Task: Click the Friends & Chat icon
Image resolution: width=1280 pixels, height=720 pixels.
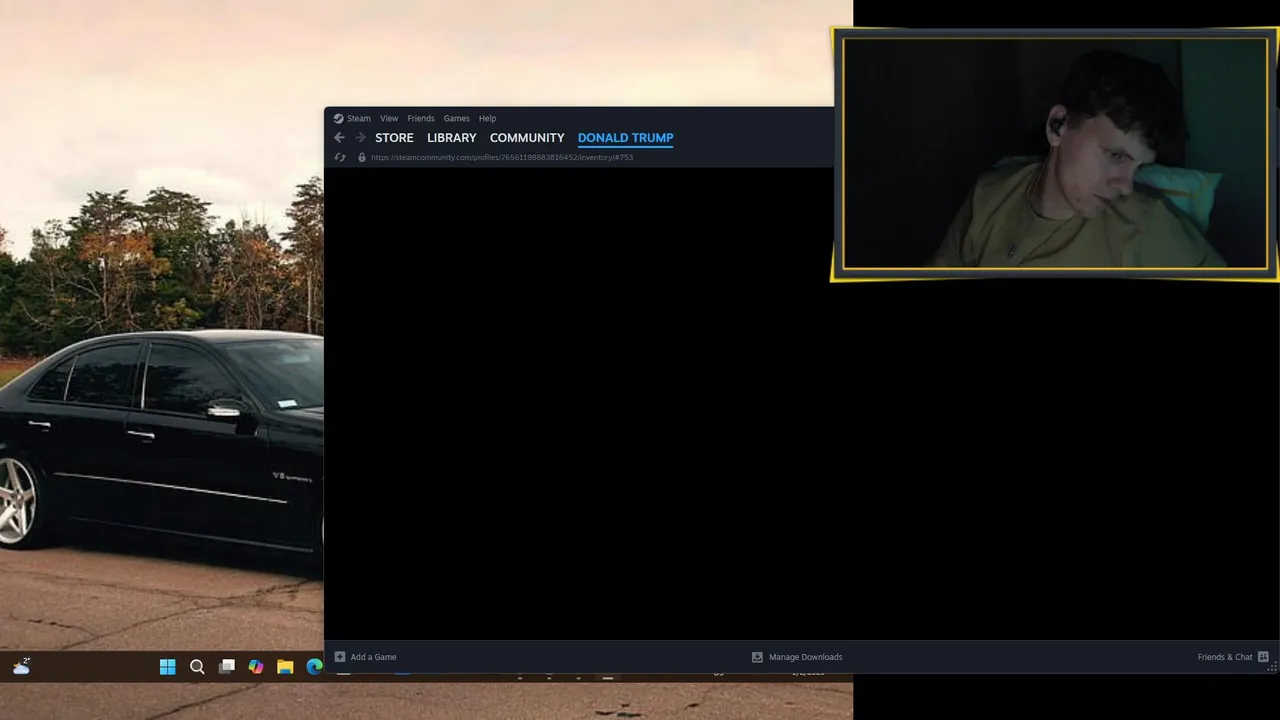Action: click(x=1263, y=657)
